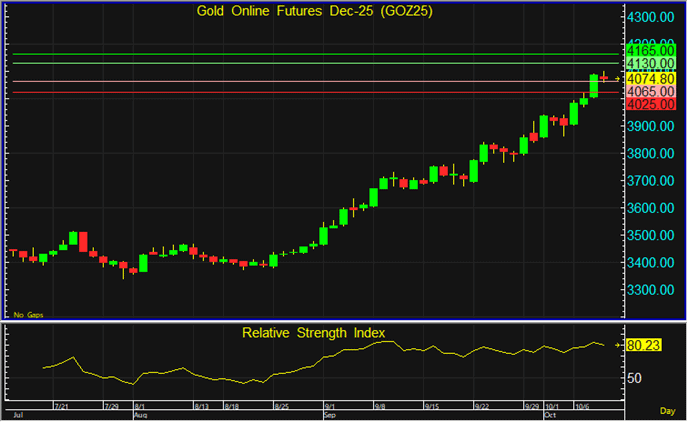
Task: Select the light green 4130.00 level label
Action: click(x=649, y=63)
